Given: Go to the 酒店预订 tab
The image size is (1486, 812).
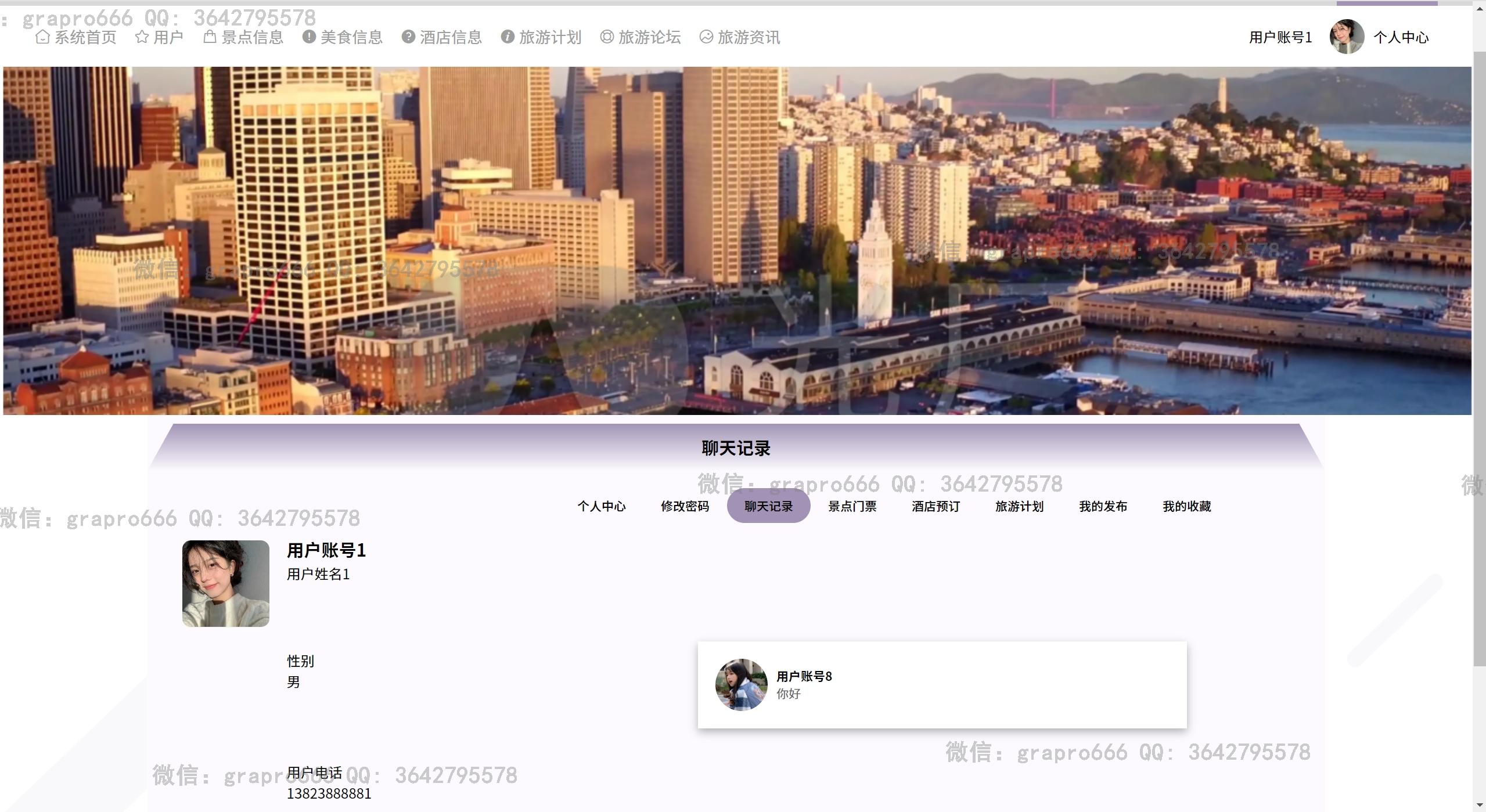Looking at the screenshot, I should click(936, 506).
